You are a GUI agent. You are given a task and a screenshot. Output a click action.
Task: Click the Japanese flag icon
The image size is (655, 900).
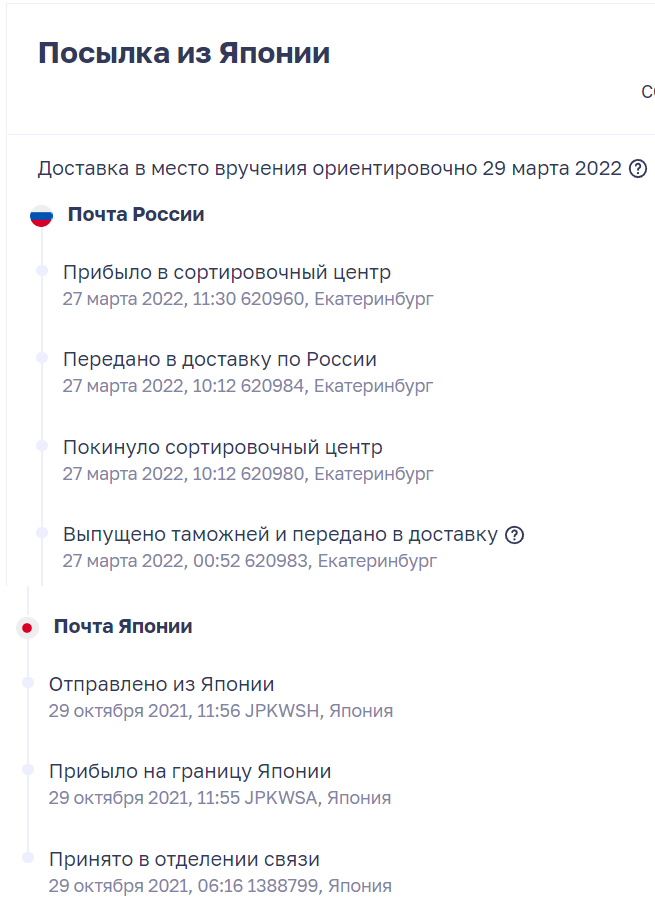coord(27,627)
